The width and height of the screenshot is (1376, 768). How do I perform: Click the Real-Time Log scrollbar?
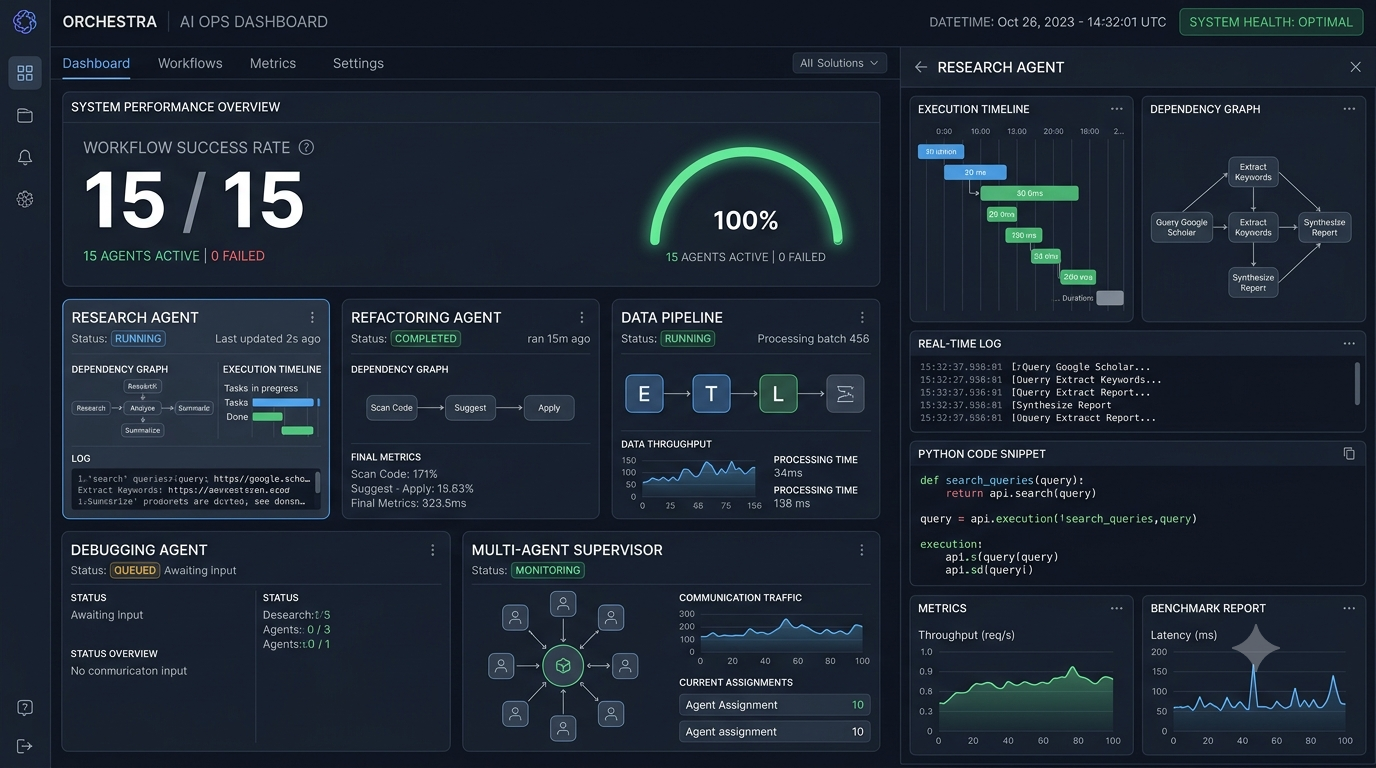(1357, 383)
